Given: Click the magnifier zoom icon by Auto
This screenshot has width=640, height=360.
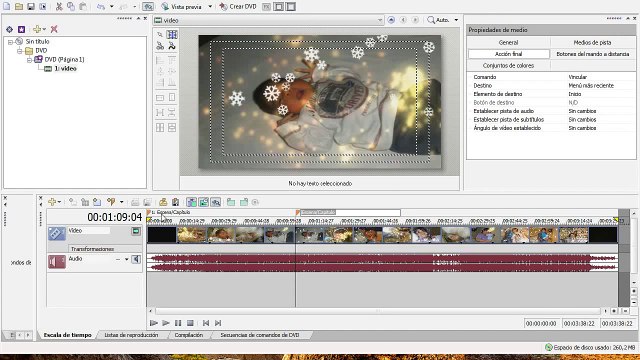Looking at the screenshot, I should coord(431,20).
